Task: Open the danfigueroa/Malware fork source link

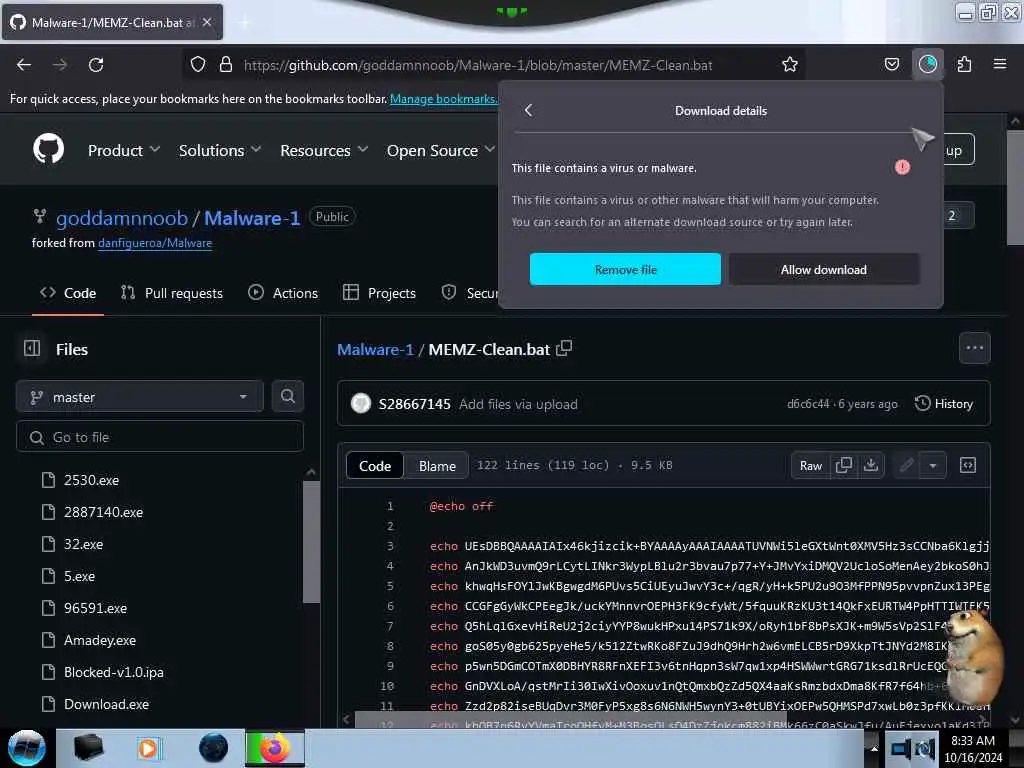Action: pyautogui.click(x=155, y=243)
